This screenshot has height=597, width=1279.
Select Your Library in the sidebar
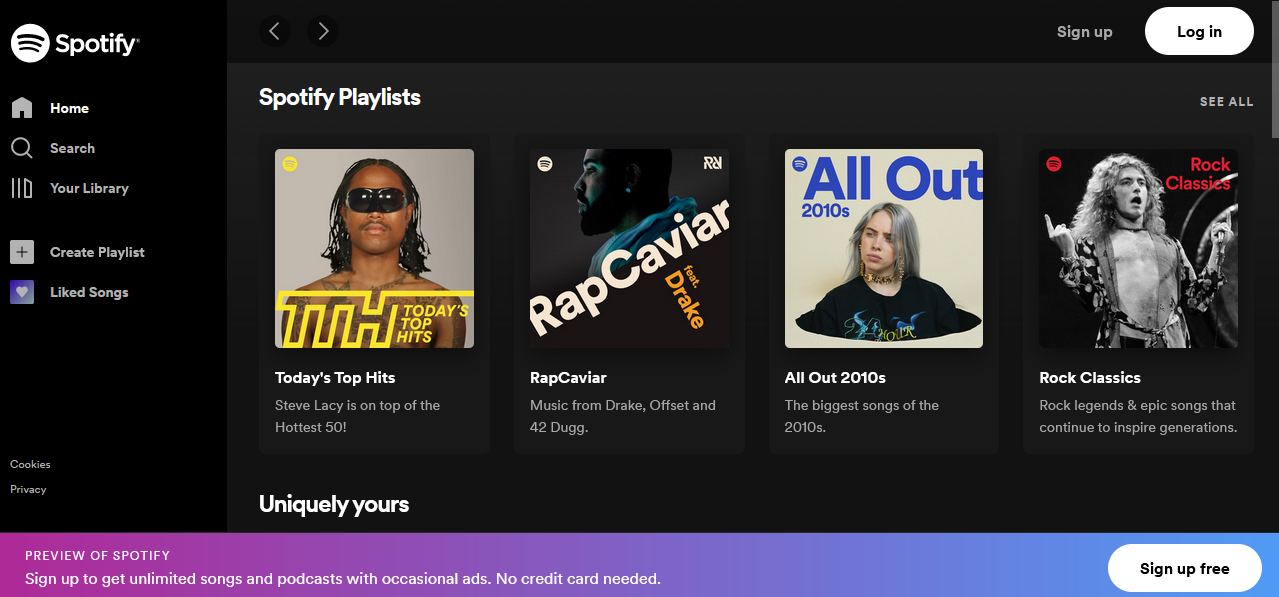pos(89,188)
